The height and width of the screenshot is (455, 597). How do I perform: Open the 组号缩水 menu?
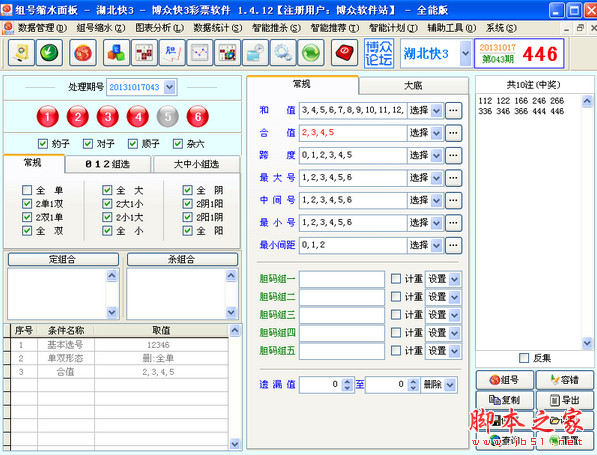101,28
